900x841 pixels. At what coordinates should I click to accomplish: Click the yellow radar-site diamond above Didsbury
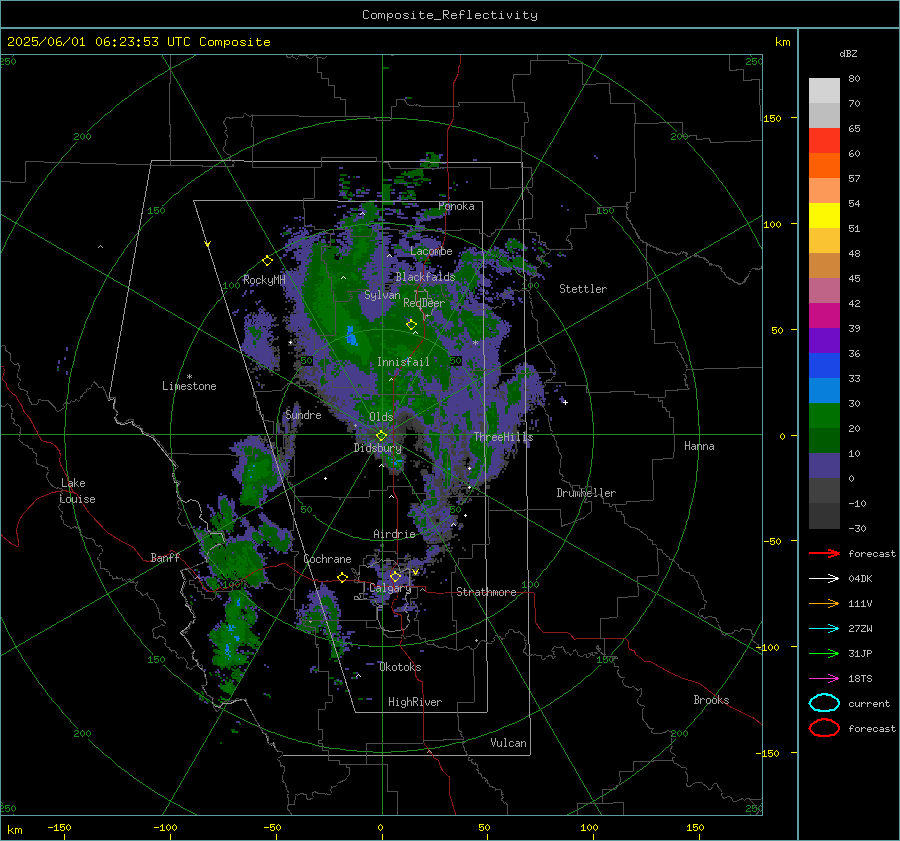381,436
